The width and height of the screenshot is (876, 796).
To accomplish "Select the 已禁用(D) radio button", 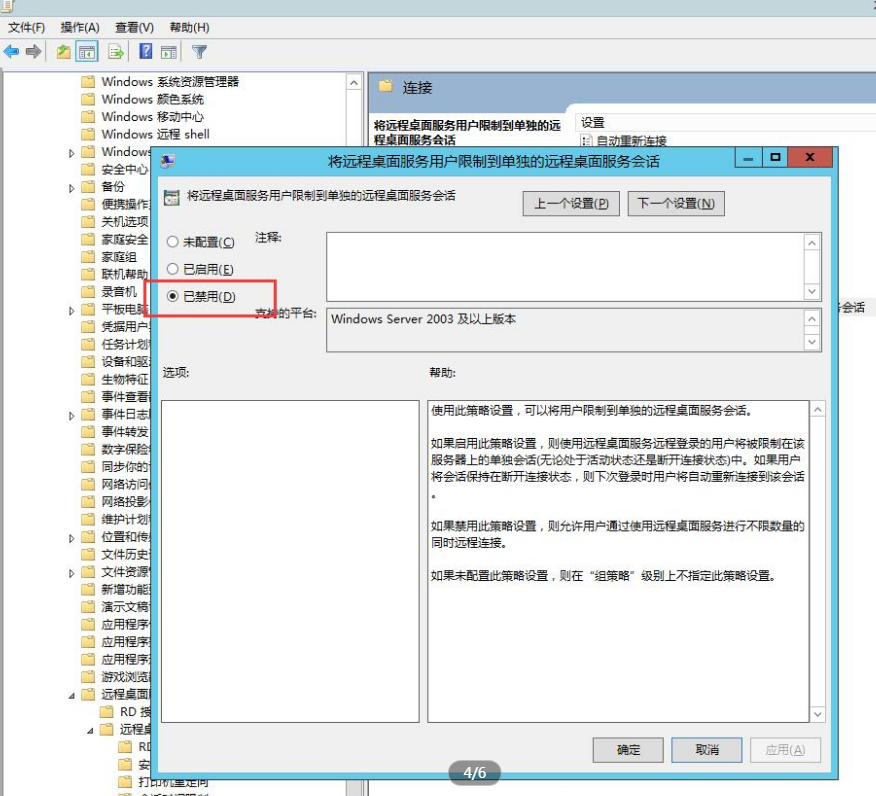I will [x=173, y=296].
